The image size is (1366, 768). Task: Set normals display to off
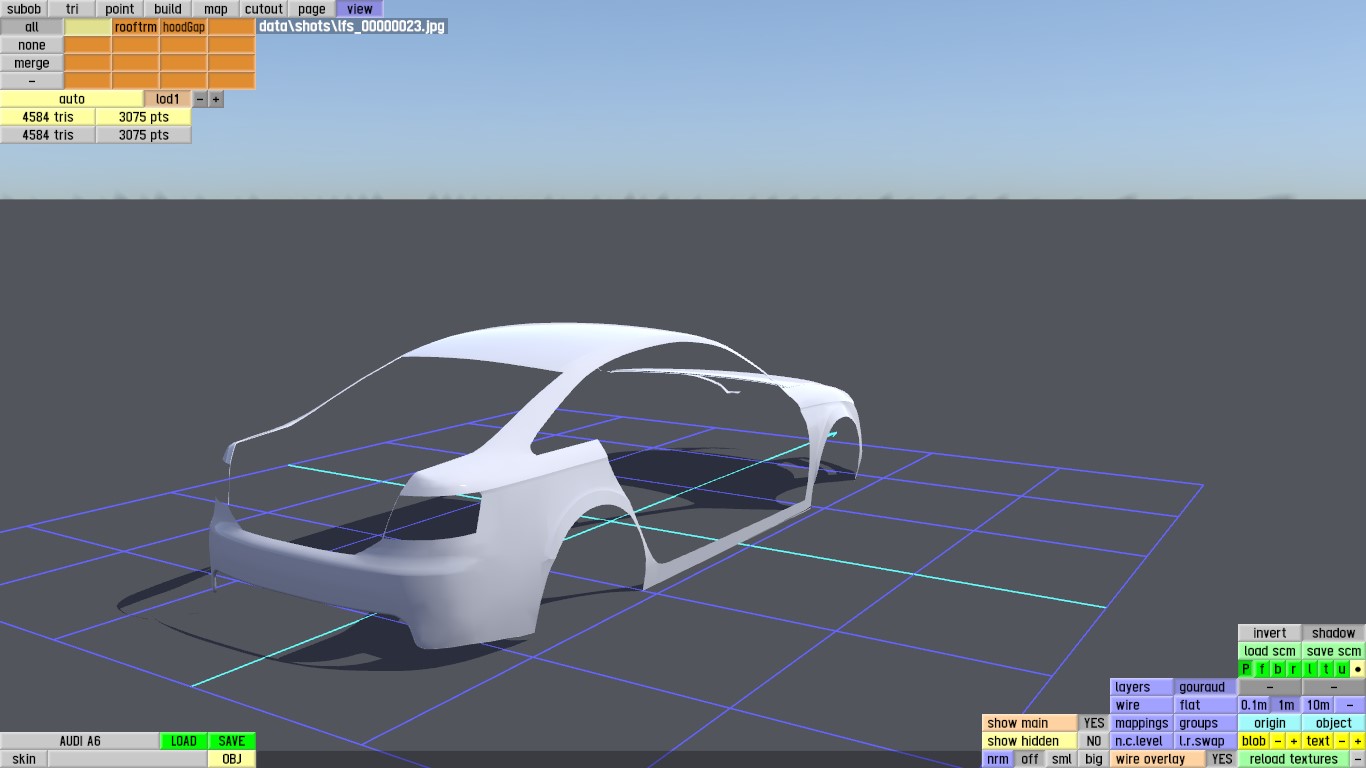click(1030, 759)
